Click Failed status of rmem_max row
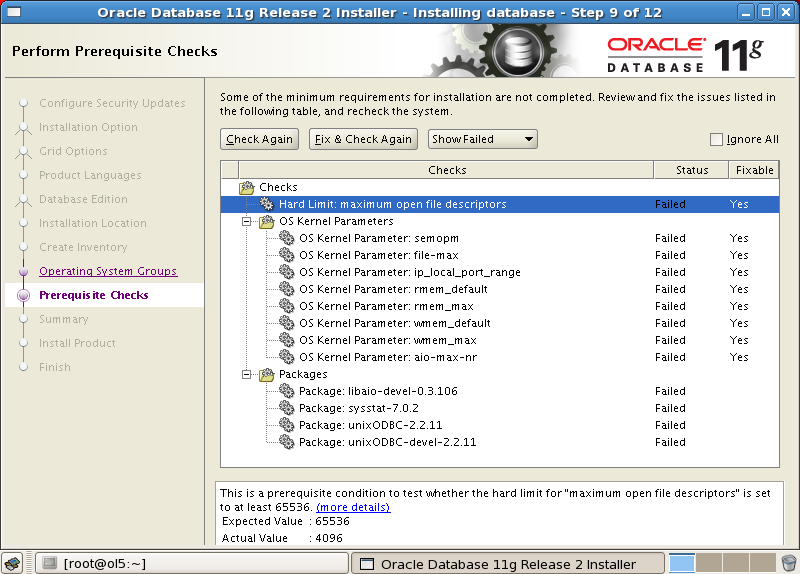This screenshot has width=800, height=574. (670, 306)
